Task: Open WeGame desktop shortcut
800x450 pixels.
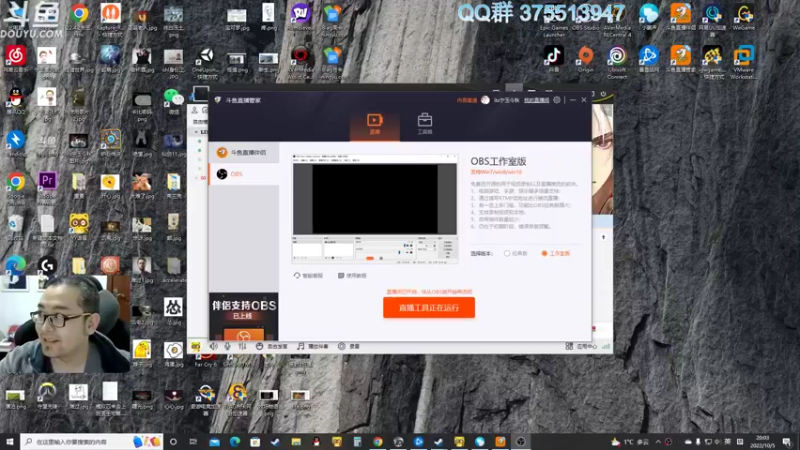Action: coord(743,17)
